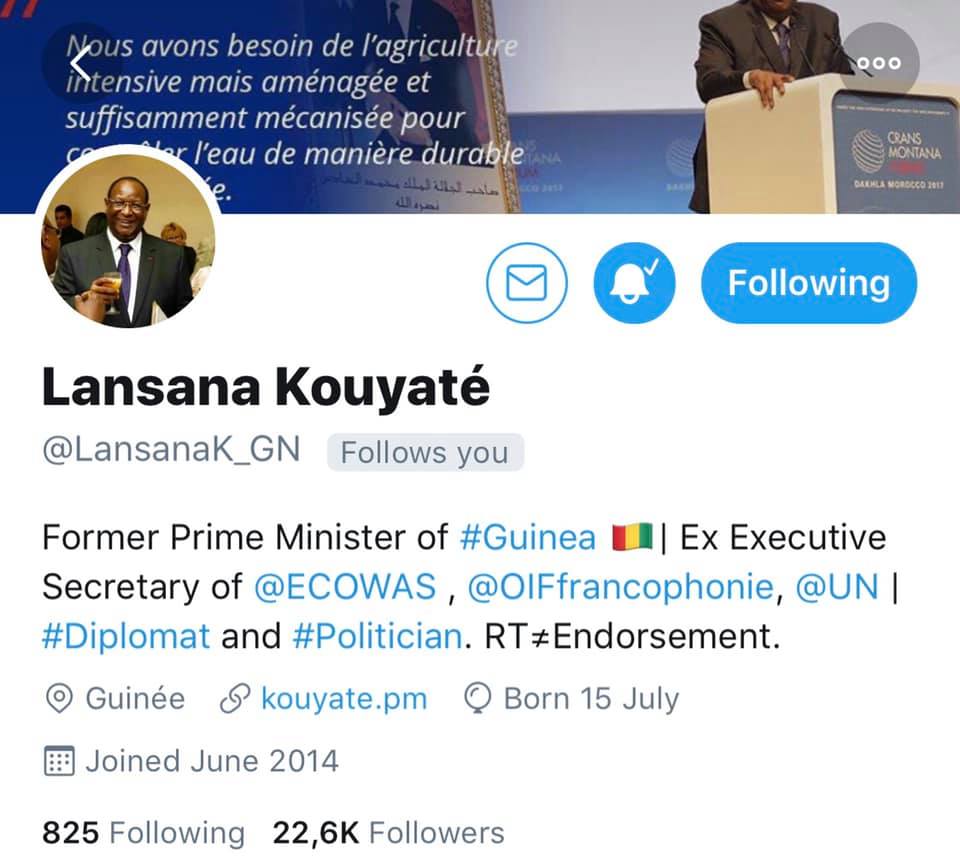Tap the back arrow icon

[80, 63]
